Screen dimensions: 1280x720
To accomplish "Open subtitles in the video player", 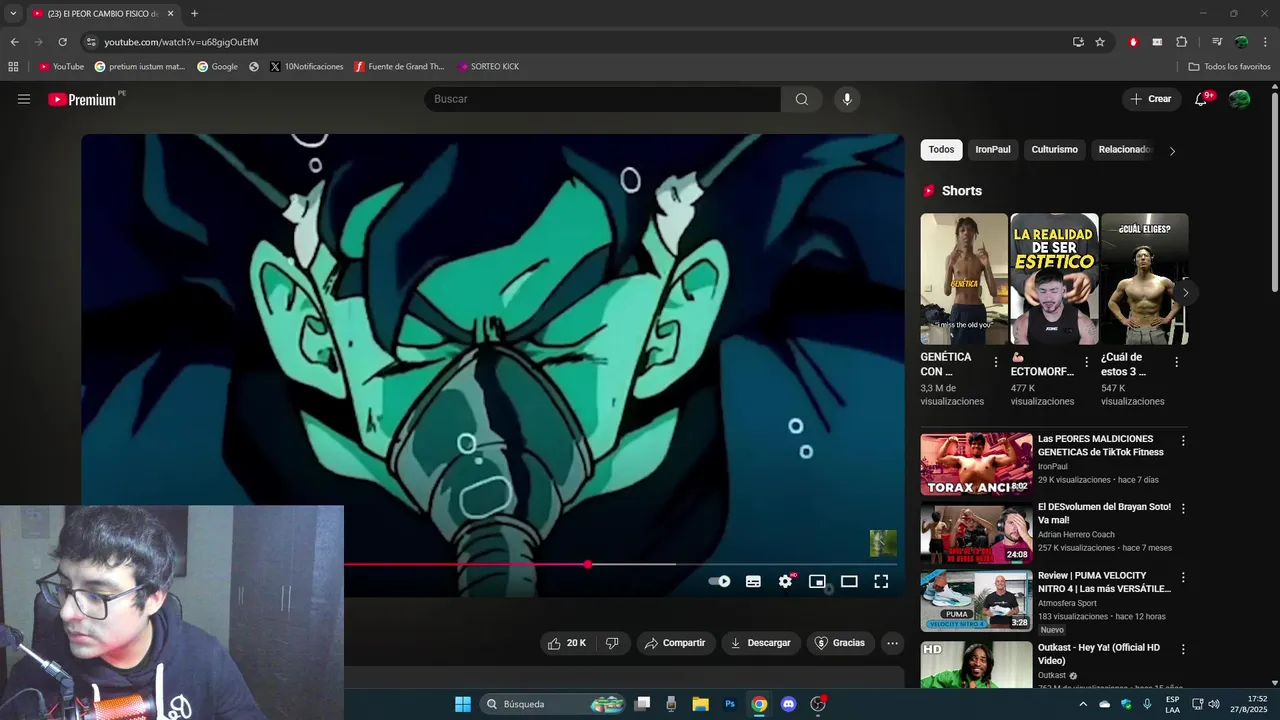I will point(753,581).
